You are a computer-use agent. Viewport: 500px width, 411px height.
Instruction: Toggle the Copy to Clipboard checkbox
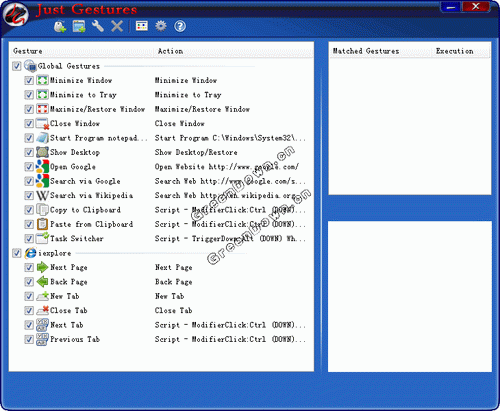coord(29,210)
